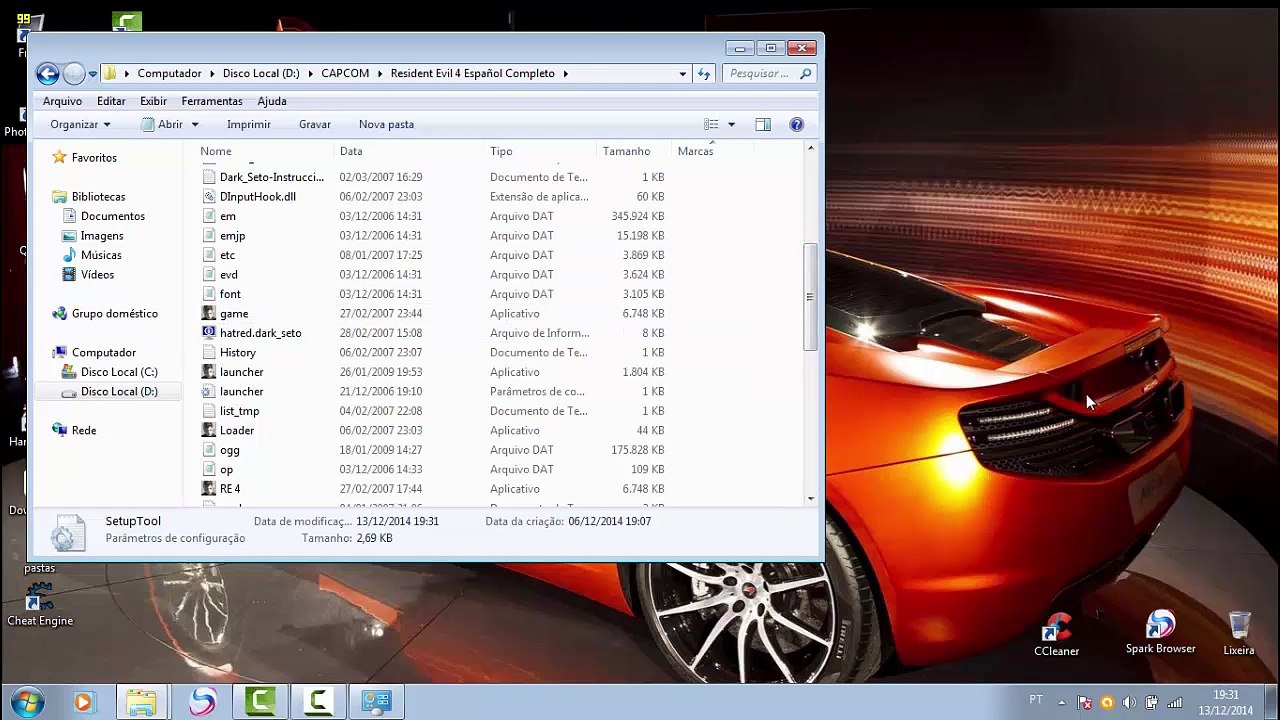Image resolution: width=1280 pixels, height=720 pixels.
Task: Open the Ajuda menu
Action: click(x=272, y=101)
